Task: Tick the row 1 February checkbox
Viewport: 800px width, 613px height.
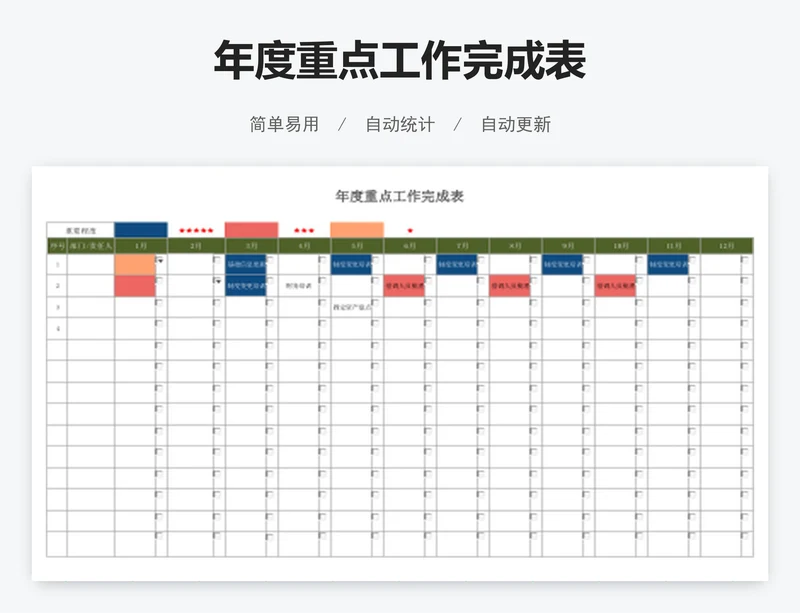Action: click(x=217, y=260)
